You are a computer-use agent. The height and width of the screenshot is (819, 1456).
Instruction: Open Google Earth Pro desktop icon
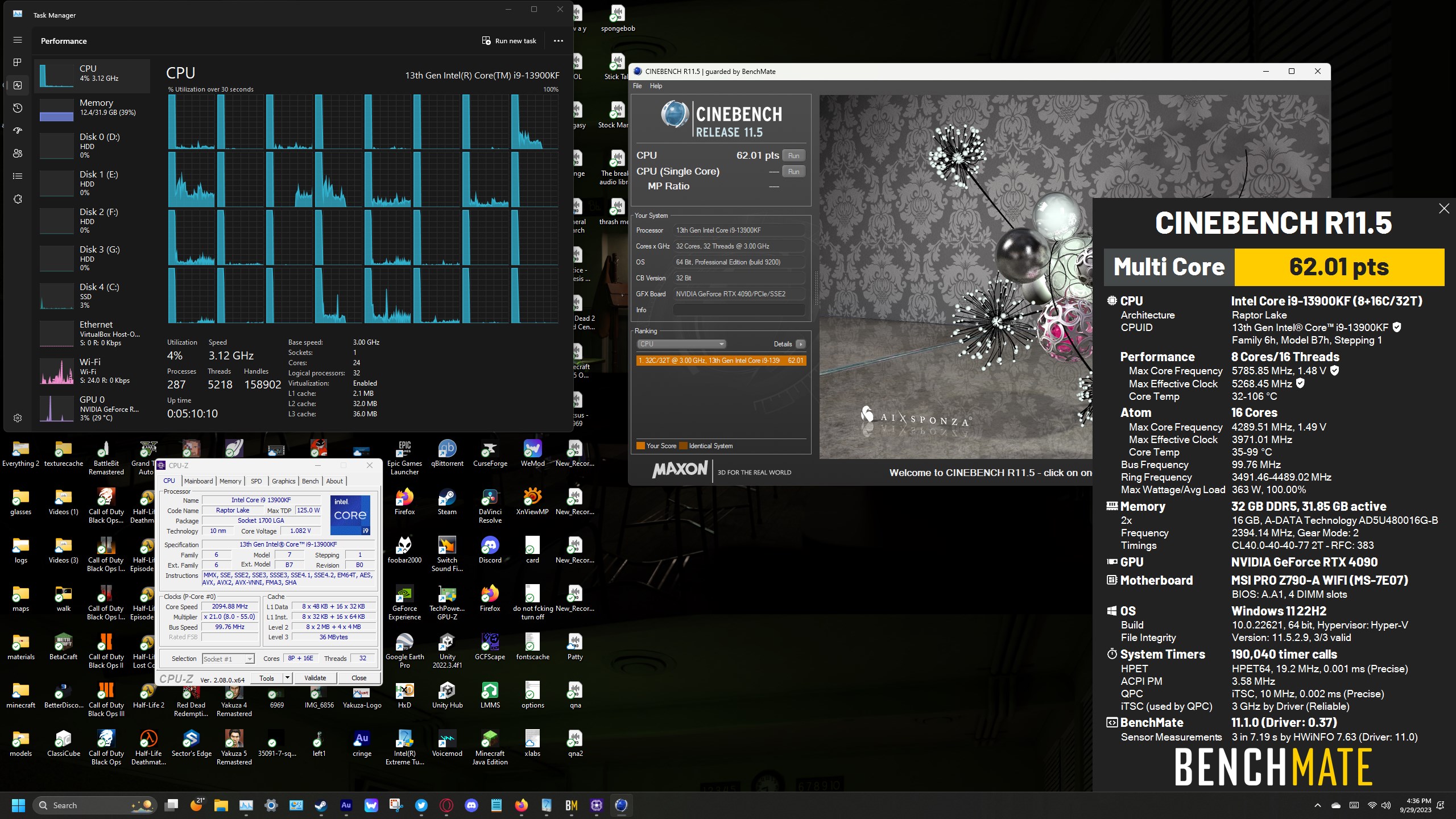(x=404, y=651)
